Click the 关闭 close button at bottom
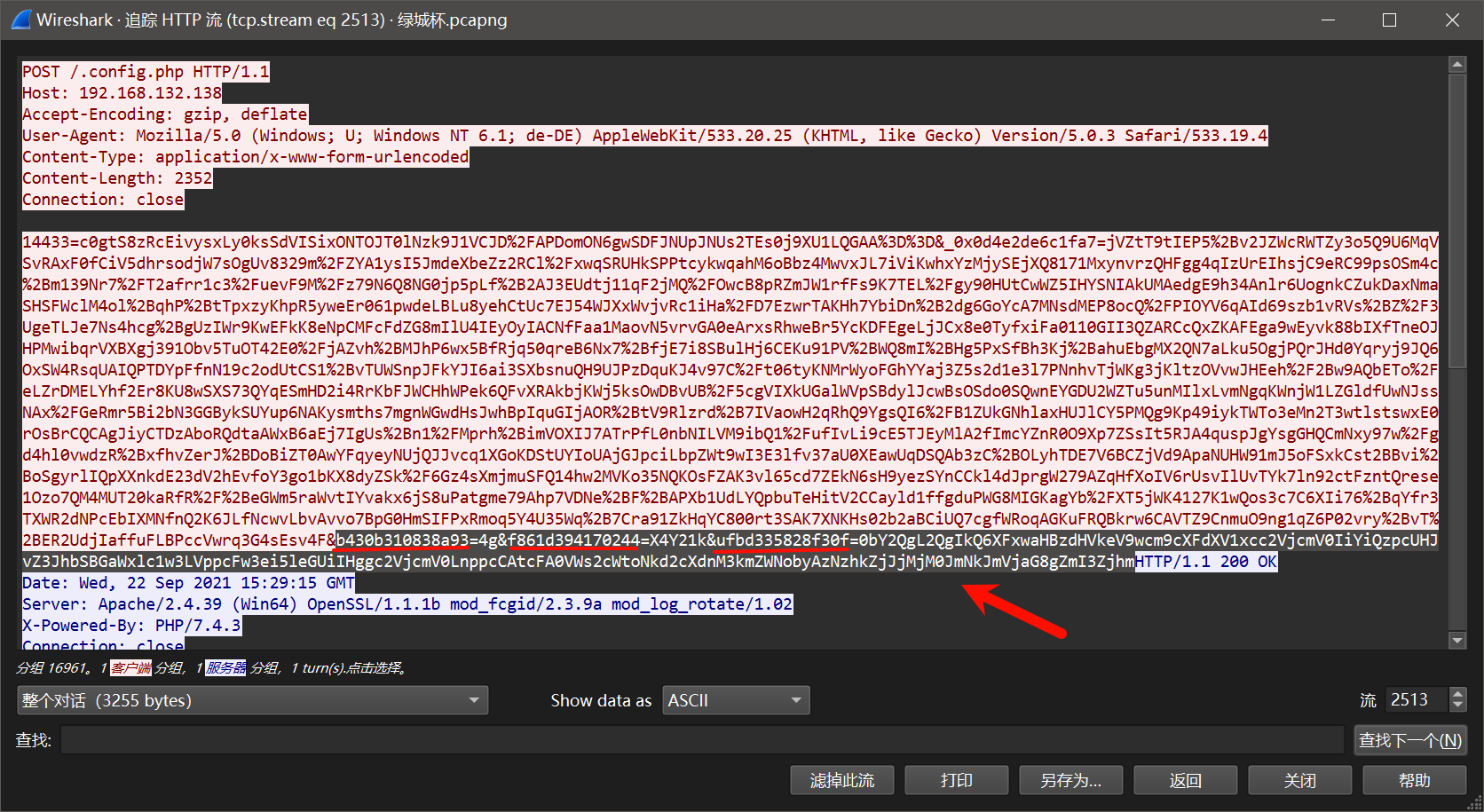 click(1299, 780)
